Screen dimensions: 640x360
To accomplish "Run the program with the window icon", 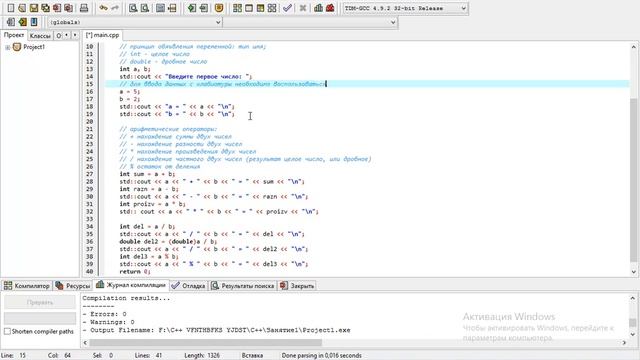I will point(249,8).
